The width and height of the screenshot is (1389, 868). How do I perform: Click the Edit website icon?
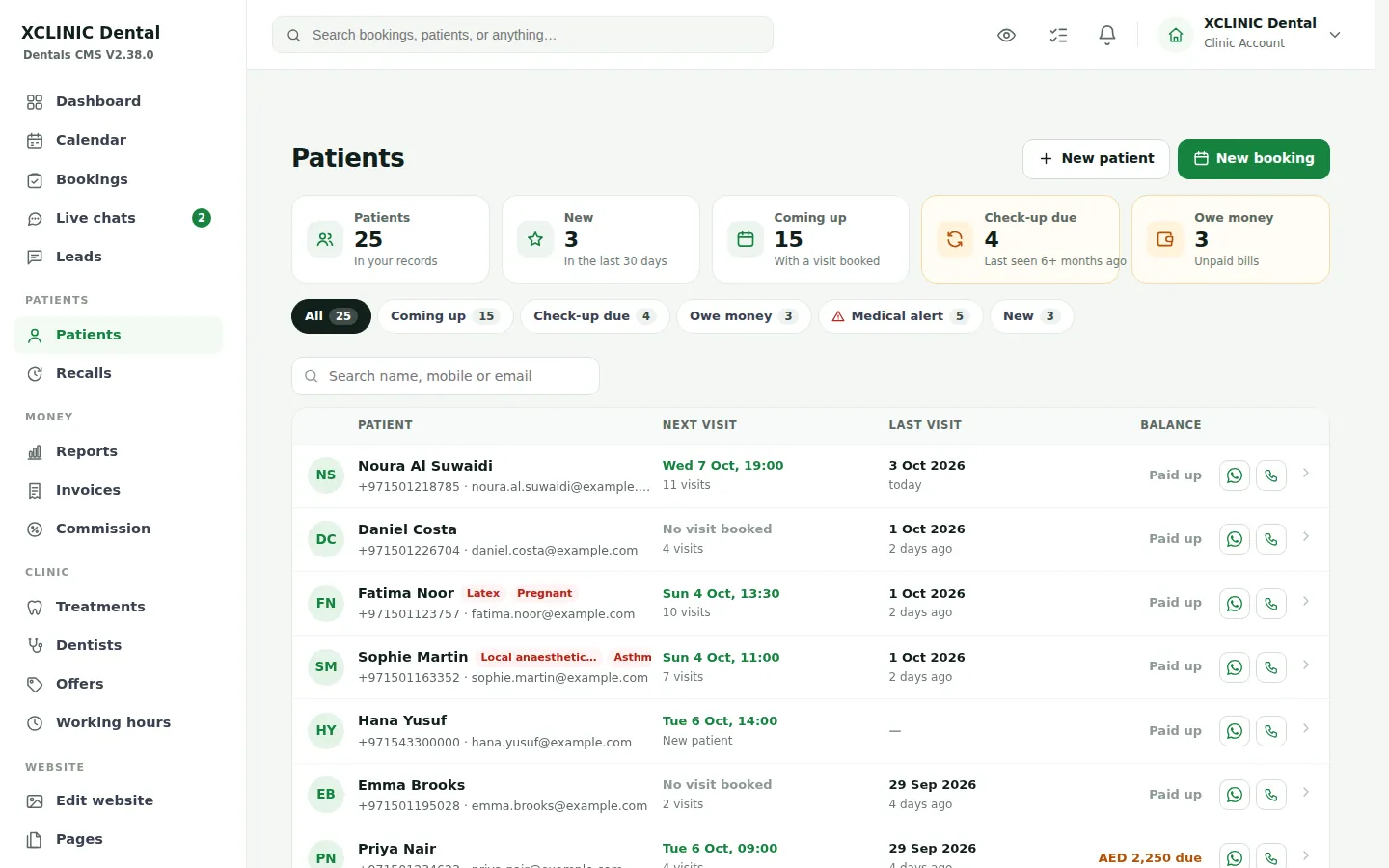(35, 801)
